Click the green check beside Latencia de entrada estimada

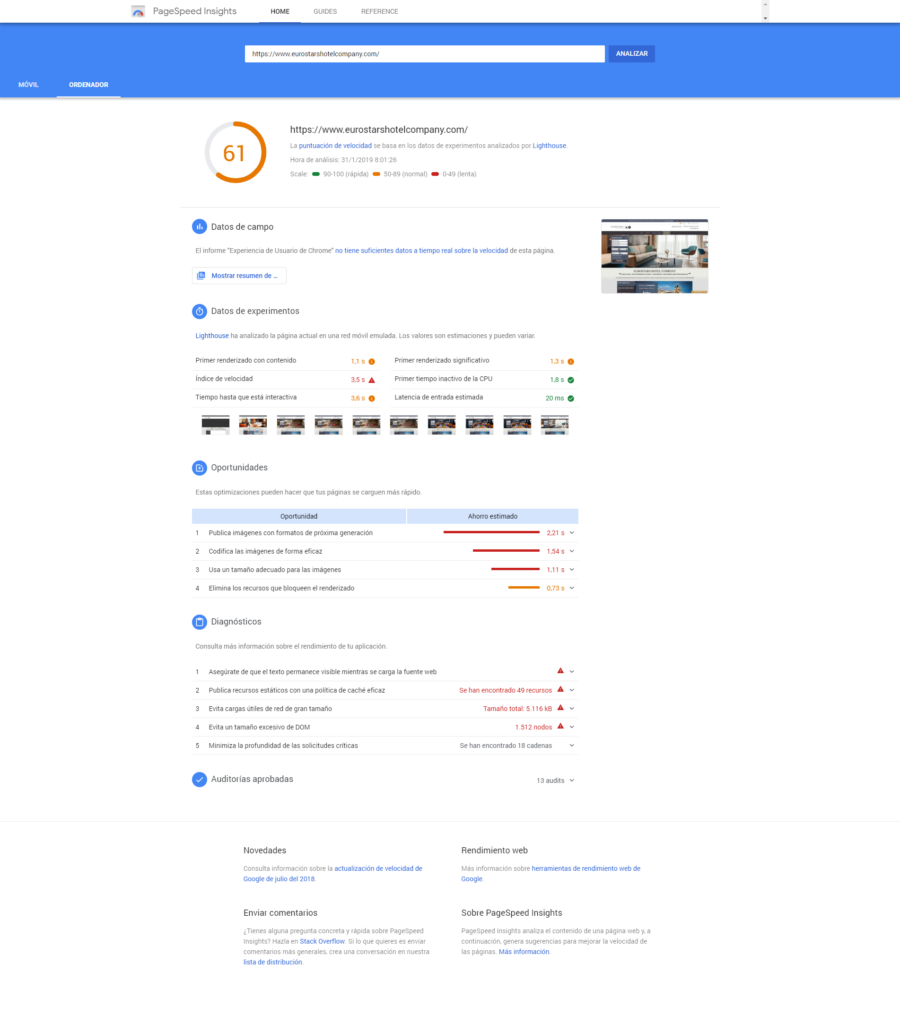click(x=570, y=398)
